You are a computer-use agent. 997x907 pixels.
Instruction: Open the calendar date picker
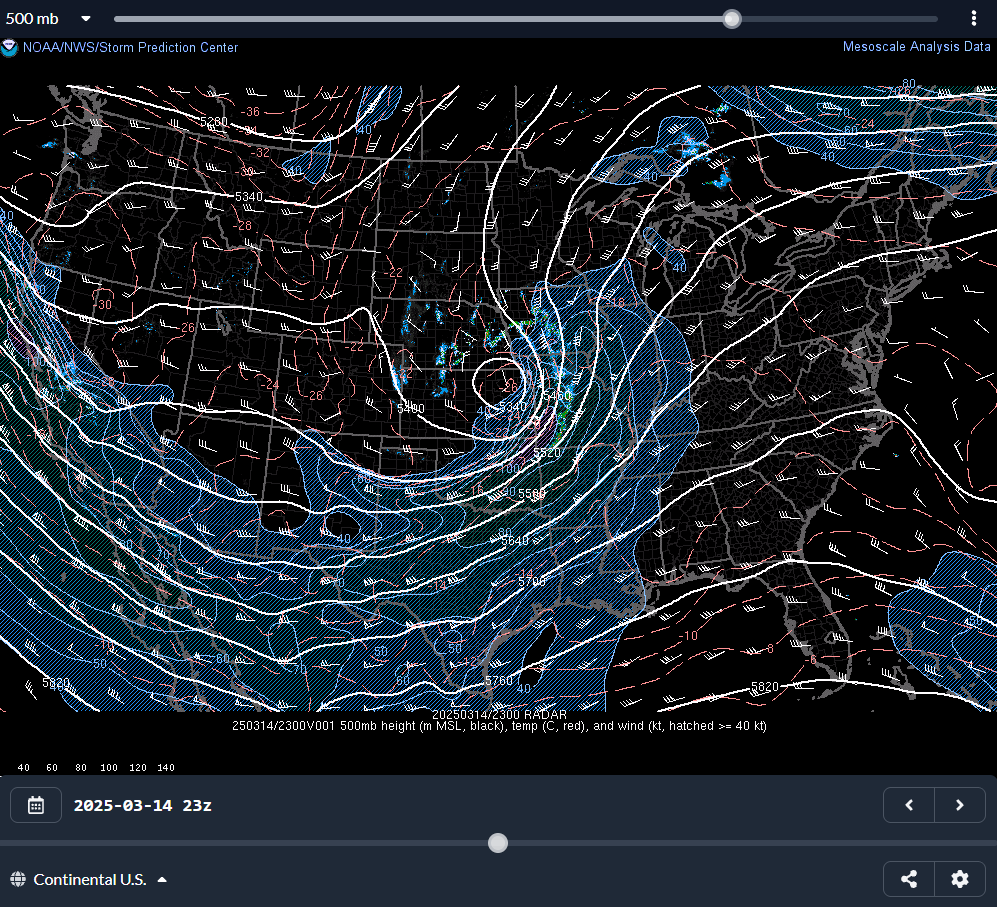tap(36, 805)
